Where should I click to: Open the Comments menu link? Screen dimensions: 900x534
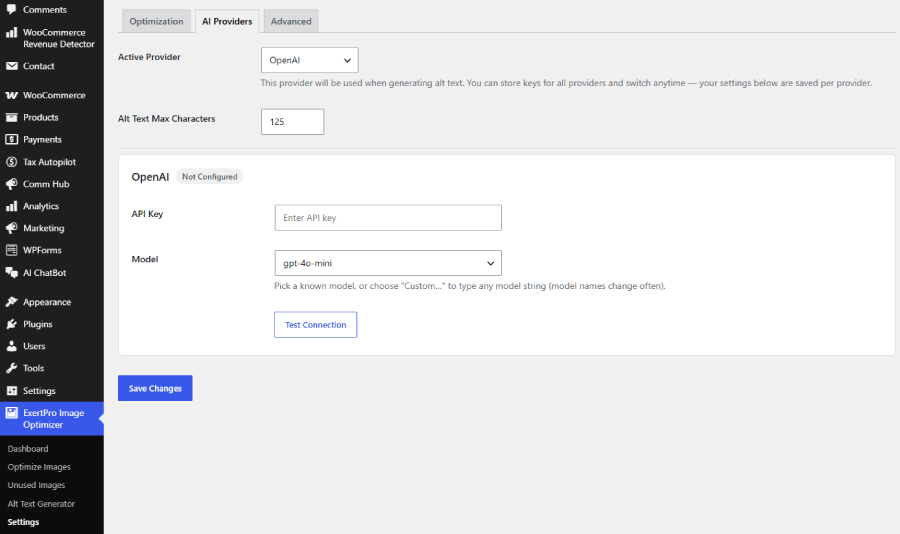pyautogui.click(x=45, y=10)
